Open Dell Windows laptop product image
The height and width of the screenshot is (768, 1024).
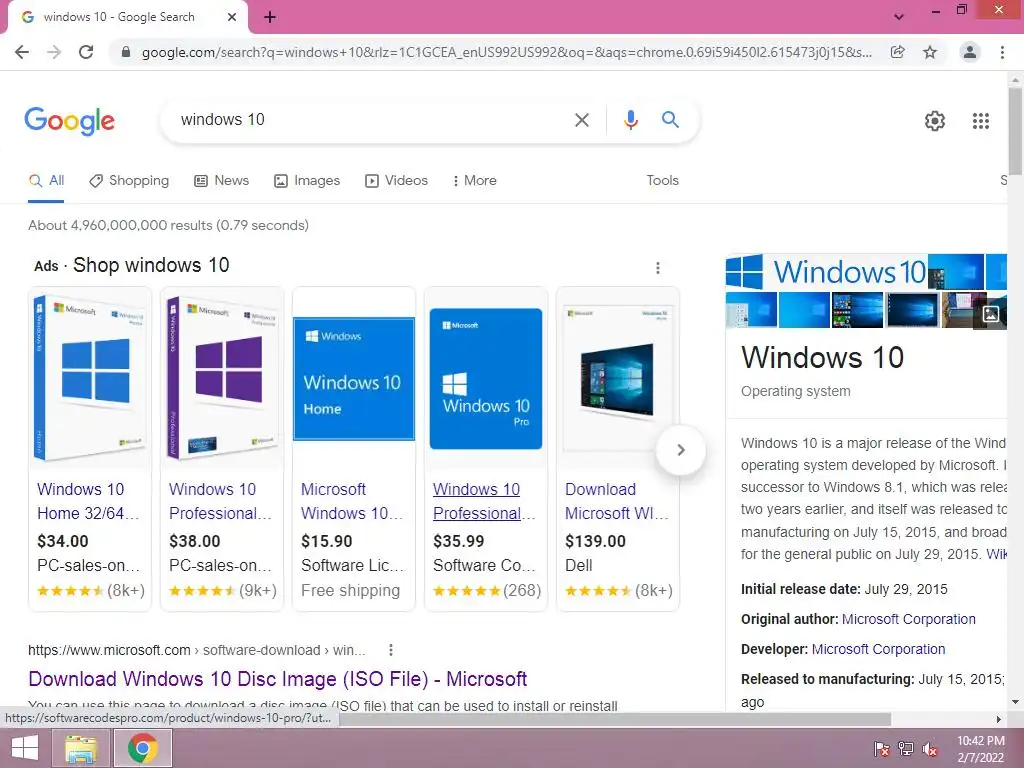[618, 379]
